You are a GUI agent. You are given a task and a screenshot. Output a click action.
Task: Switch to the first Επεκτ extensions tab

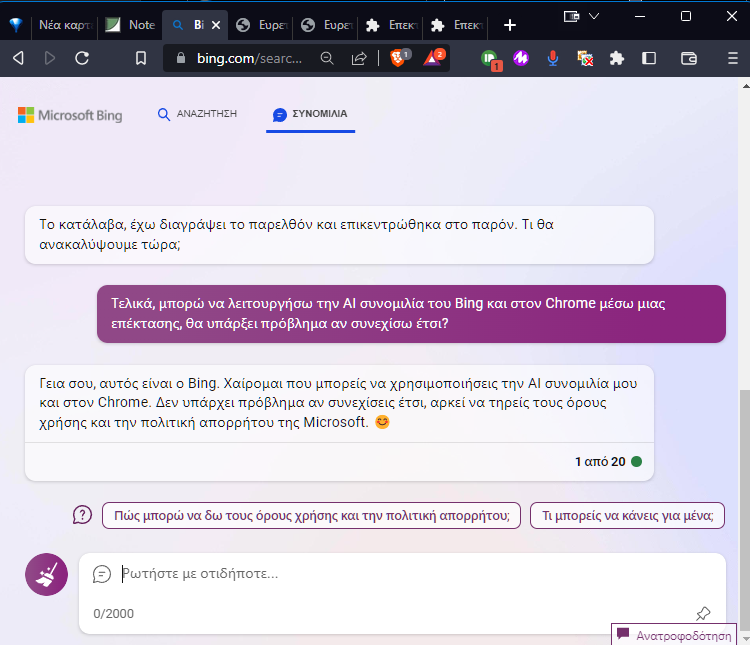coord(392,25)
